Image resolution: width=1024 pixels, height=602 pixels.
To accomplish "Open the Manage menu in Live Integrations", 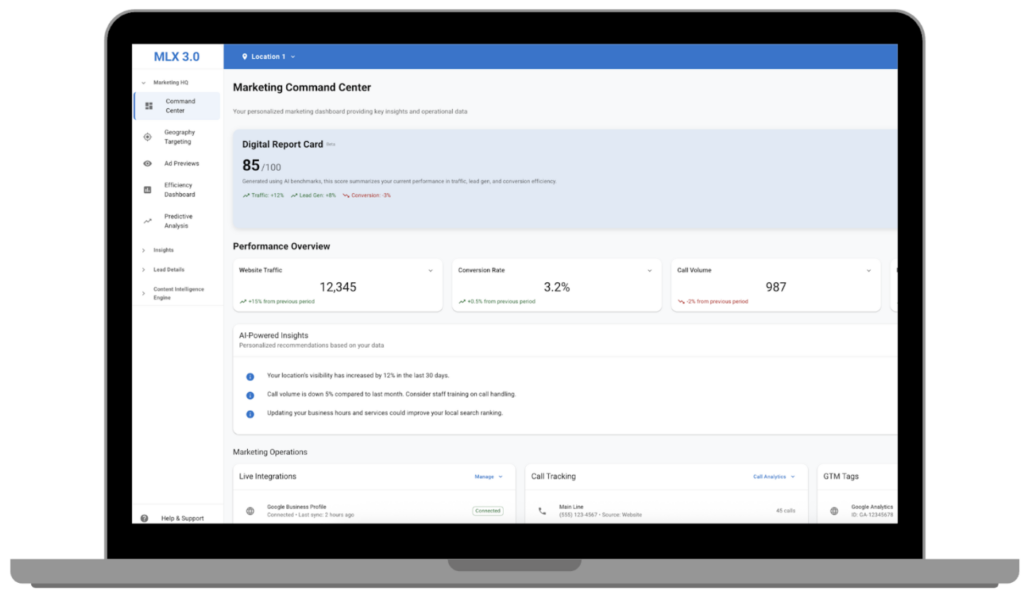I will click(489, 477).
